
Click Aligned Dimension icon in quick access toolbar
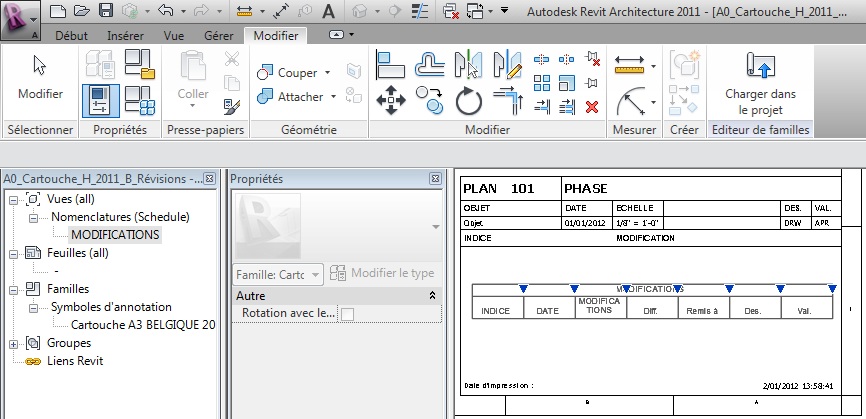point(281,10)
